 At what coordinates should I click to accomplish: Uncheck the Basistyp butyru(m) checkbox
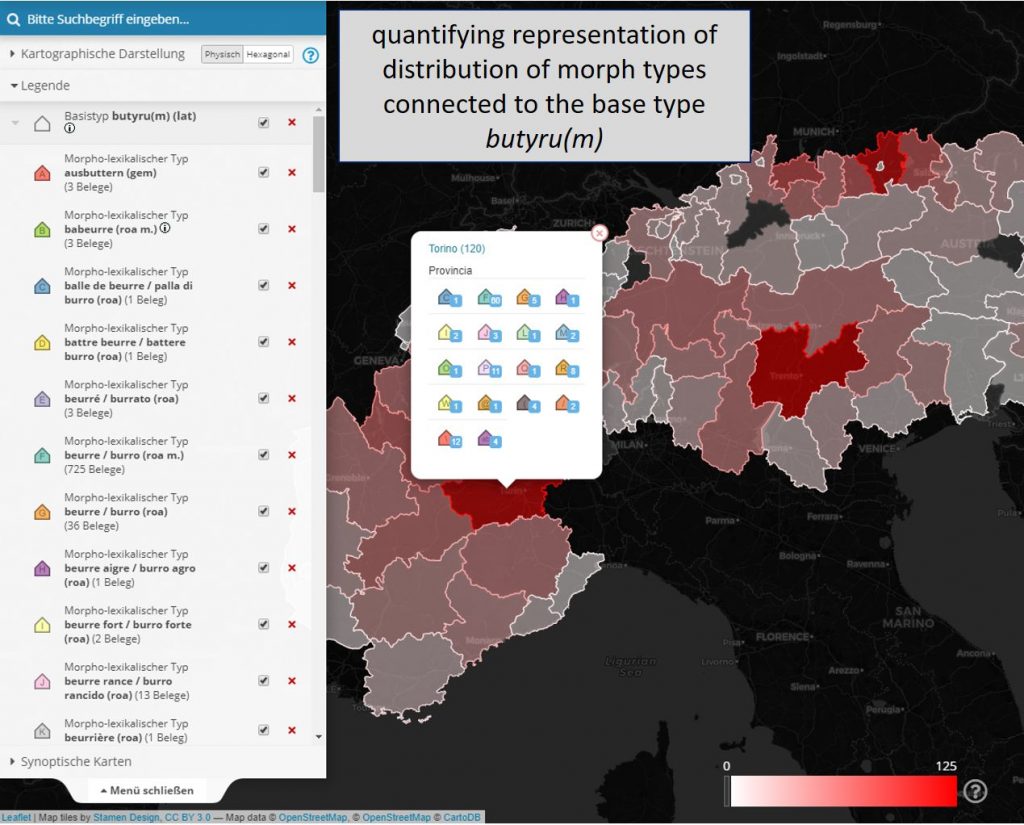[x=263, y=122]
